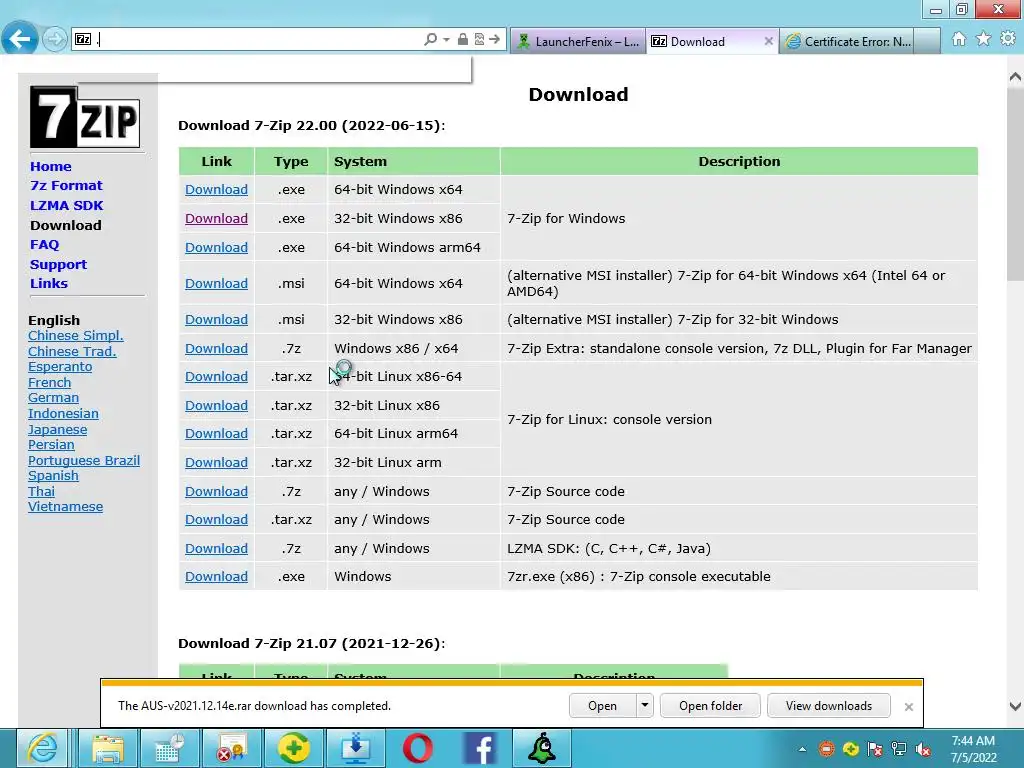Download the .exe 64-bit Windows x64 installer

(x=216, y=189)
